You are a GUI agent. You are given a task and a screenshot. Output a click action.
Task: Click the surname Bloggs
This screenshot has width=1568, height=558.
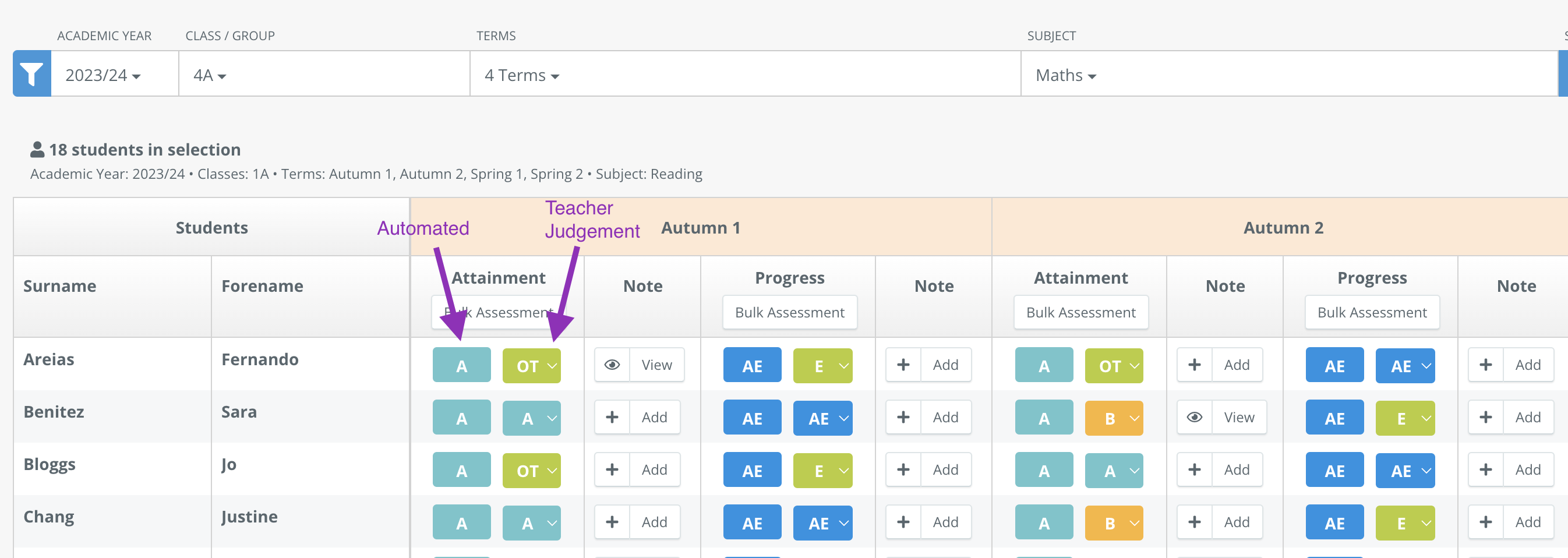50,464
